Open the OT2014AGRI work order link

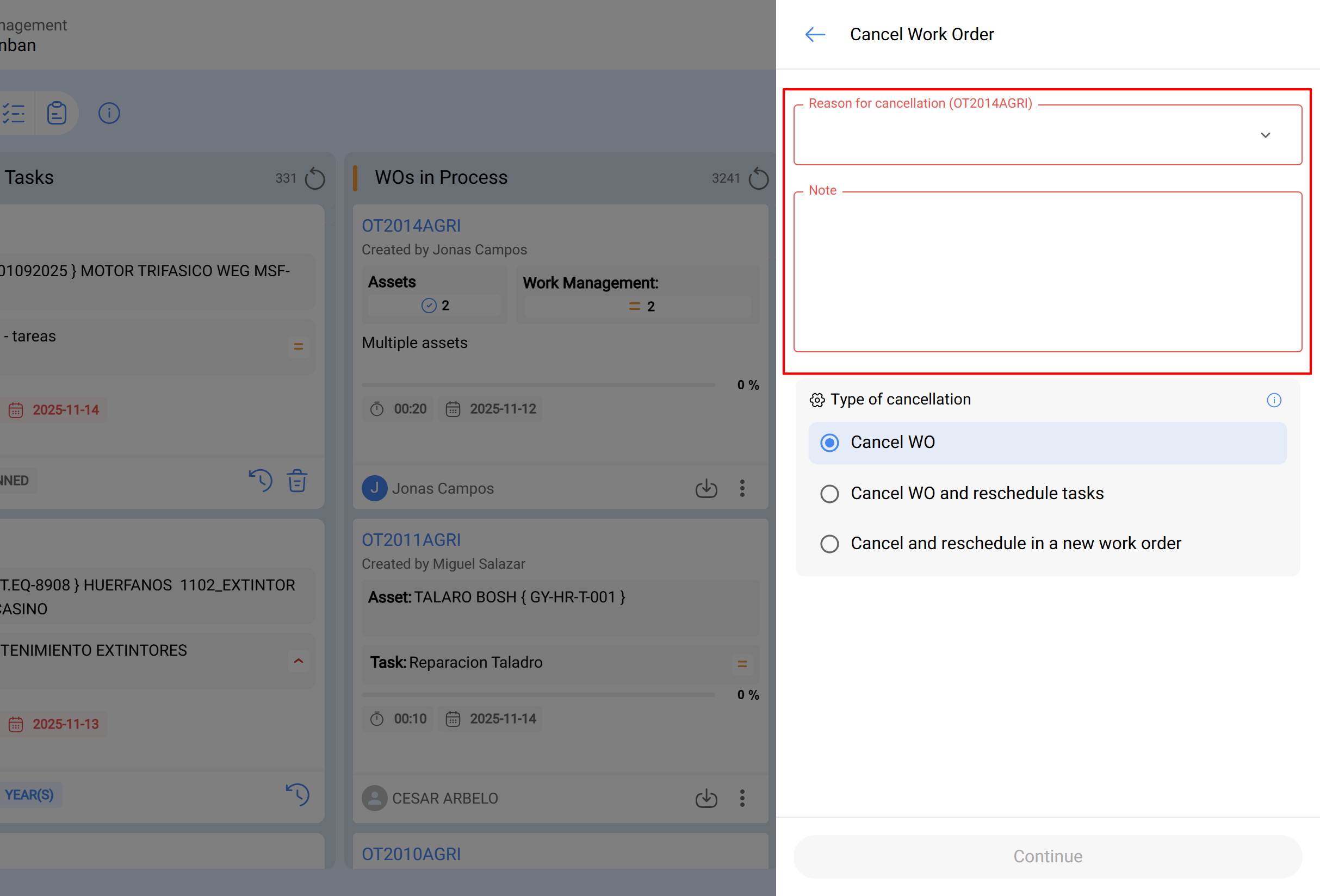[x=411, y=226]
